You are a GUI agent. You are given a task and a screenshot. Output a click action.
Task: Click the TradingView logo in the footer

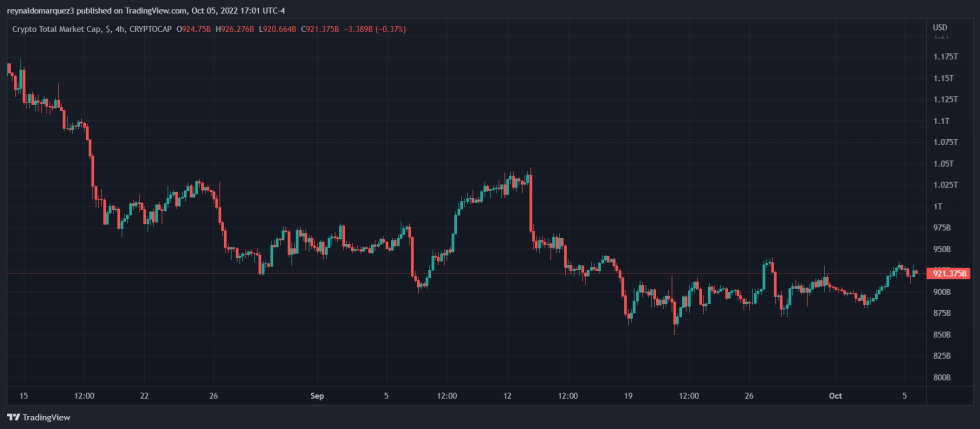(x=39, y=417)
